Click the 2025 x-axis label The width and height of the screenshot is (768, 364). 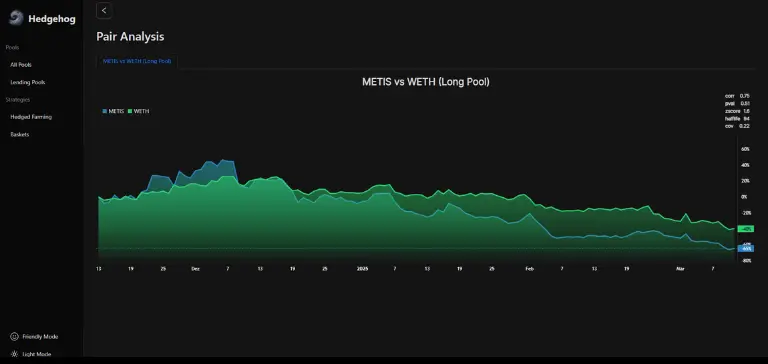(362, 268)
